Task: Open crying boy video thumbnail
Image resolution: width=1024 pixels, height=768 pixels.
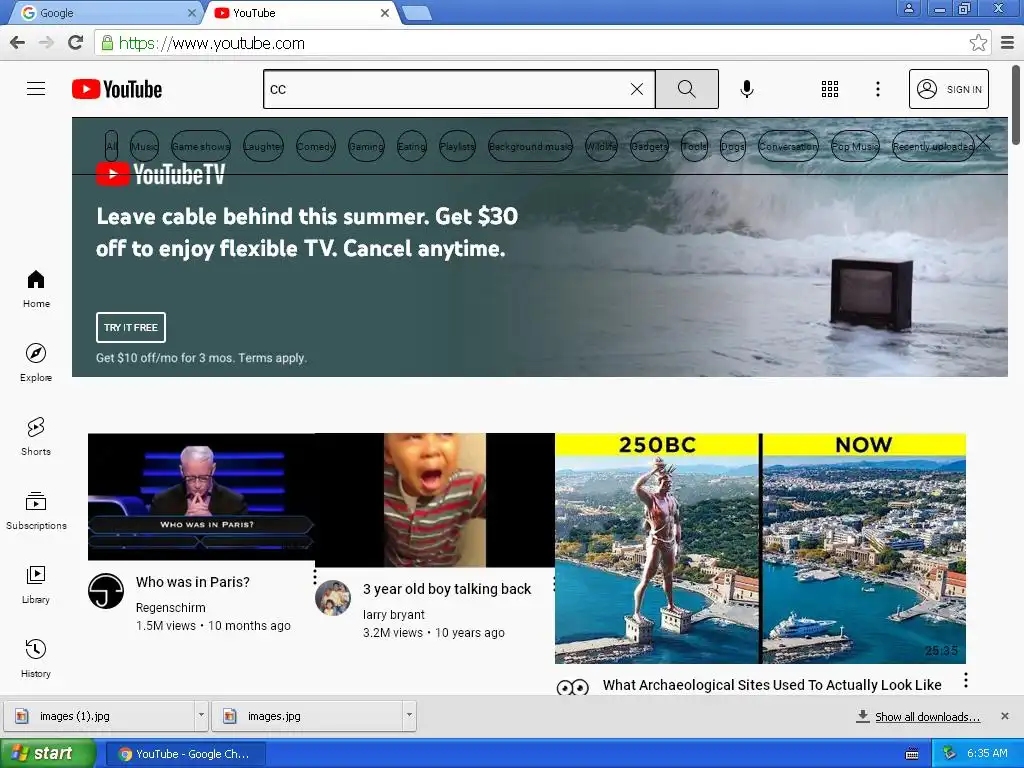Action: (435, 500)
